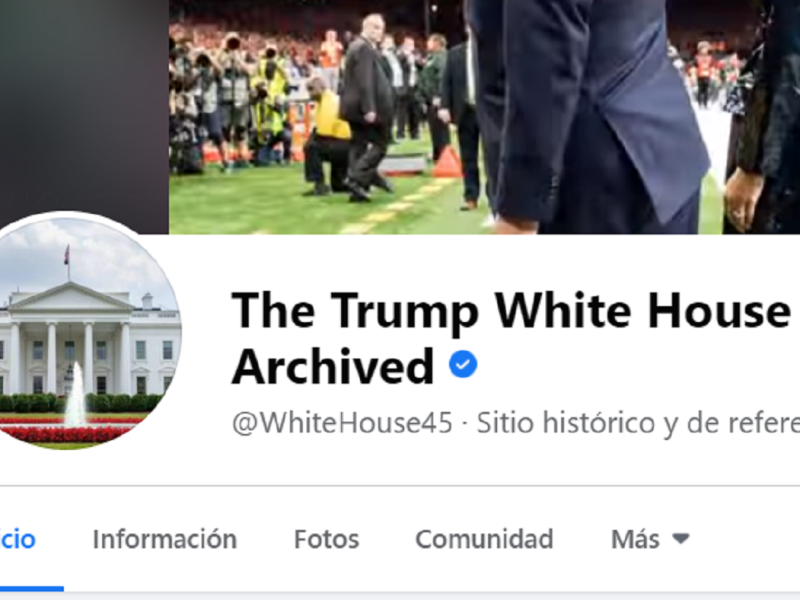Click the caret arrow beside Más
This screenshot has width=800, height=600.
pos(681,538)
